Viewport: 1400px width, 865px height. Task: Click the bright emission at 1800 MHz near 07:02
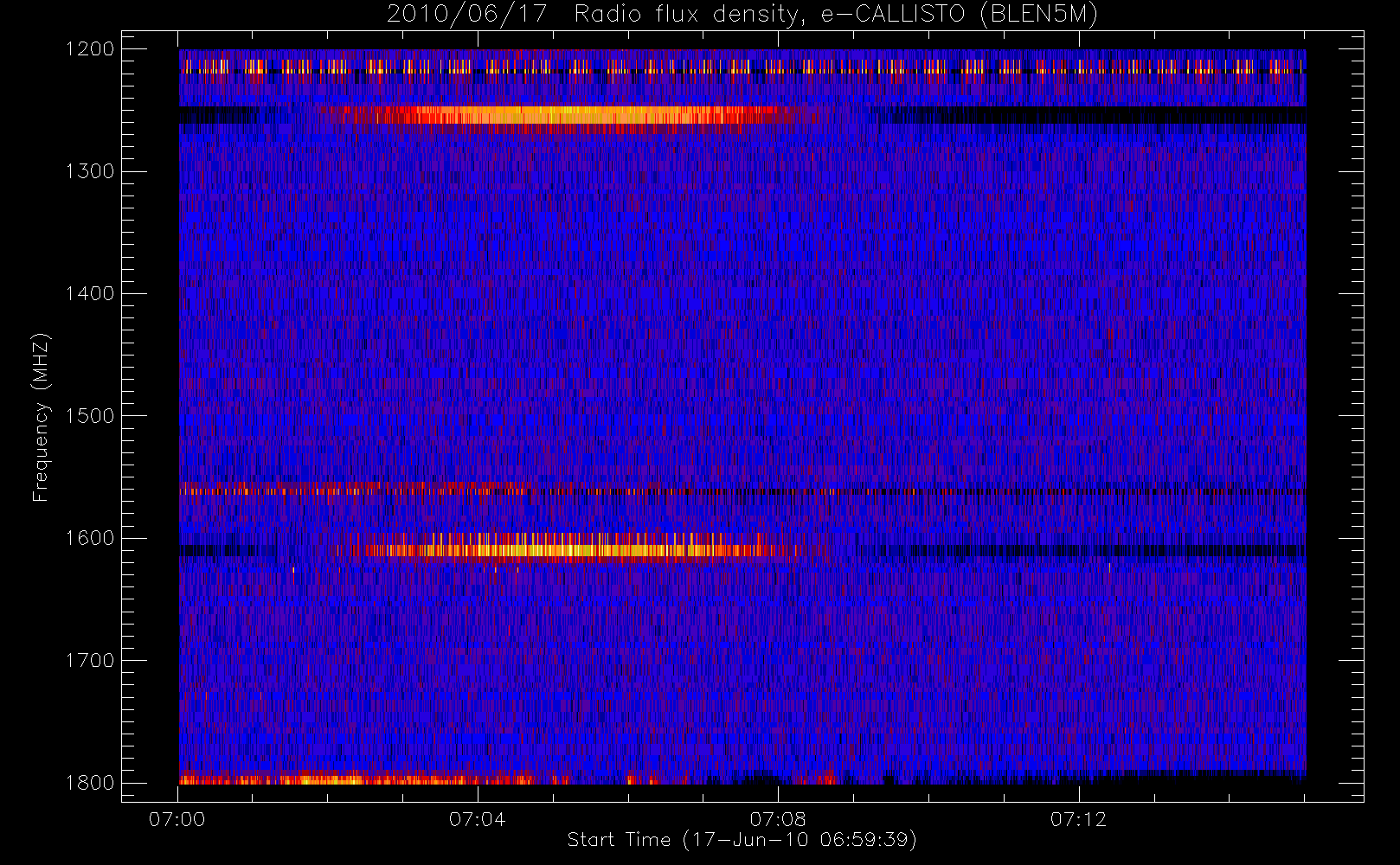(329, 780)
